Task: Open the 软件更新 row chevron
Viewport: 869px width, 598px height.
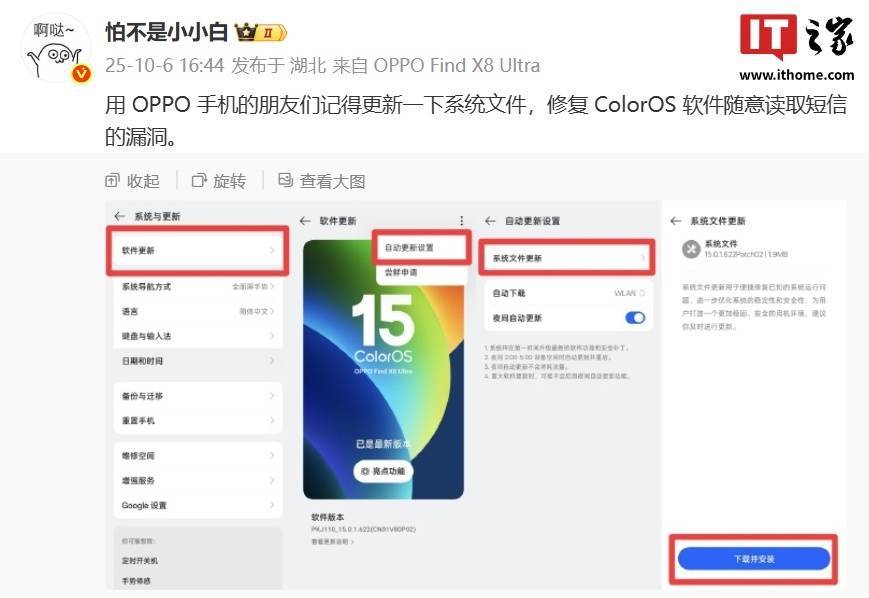Action: (x=272, y=251)
